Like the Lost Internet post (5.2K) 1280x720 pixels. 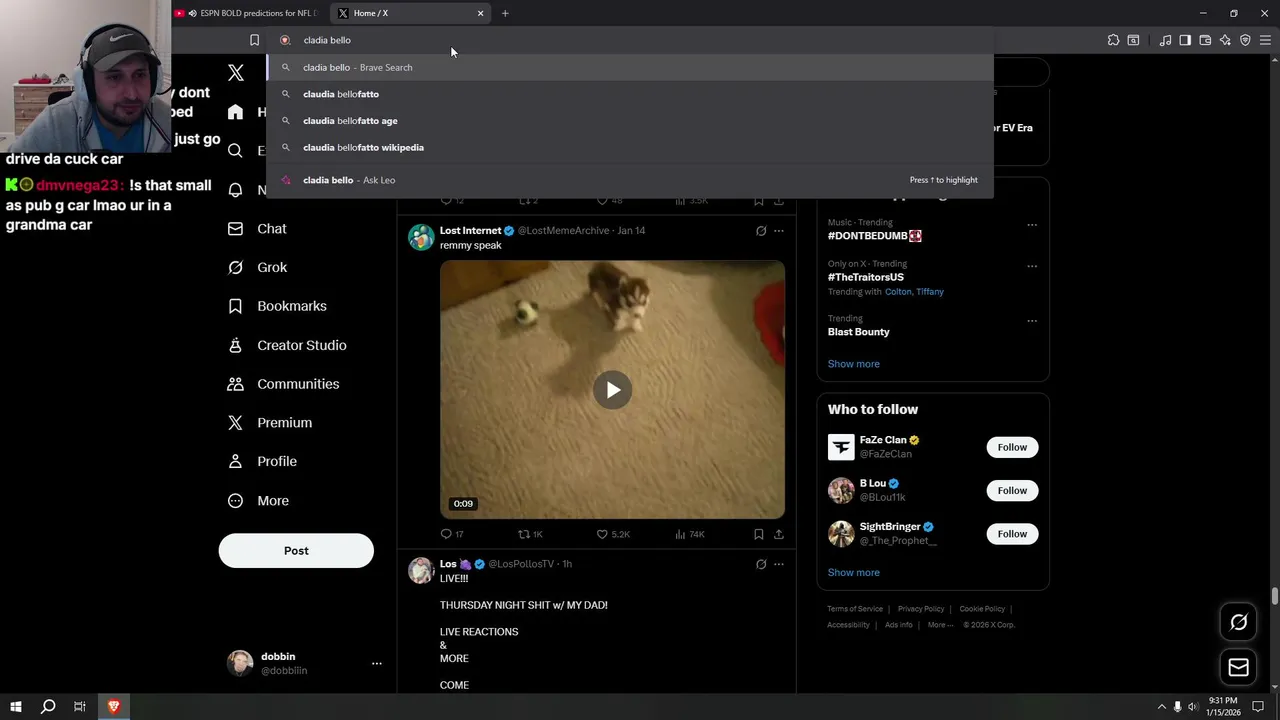pyautogui.click(x=613, y=534)
